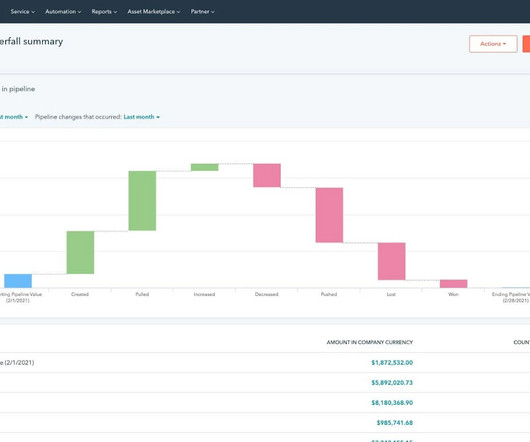The height and width of the screenshot is (442, 530).
Task: Open the Service menu
Action: coord(23,11)
